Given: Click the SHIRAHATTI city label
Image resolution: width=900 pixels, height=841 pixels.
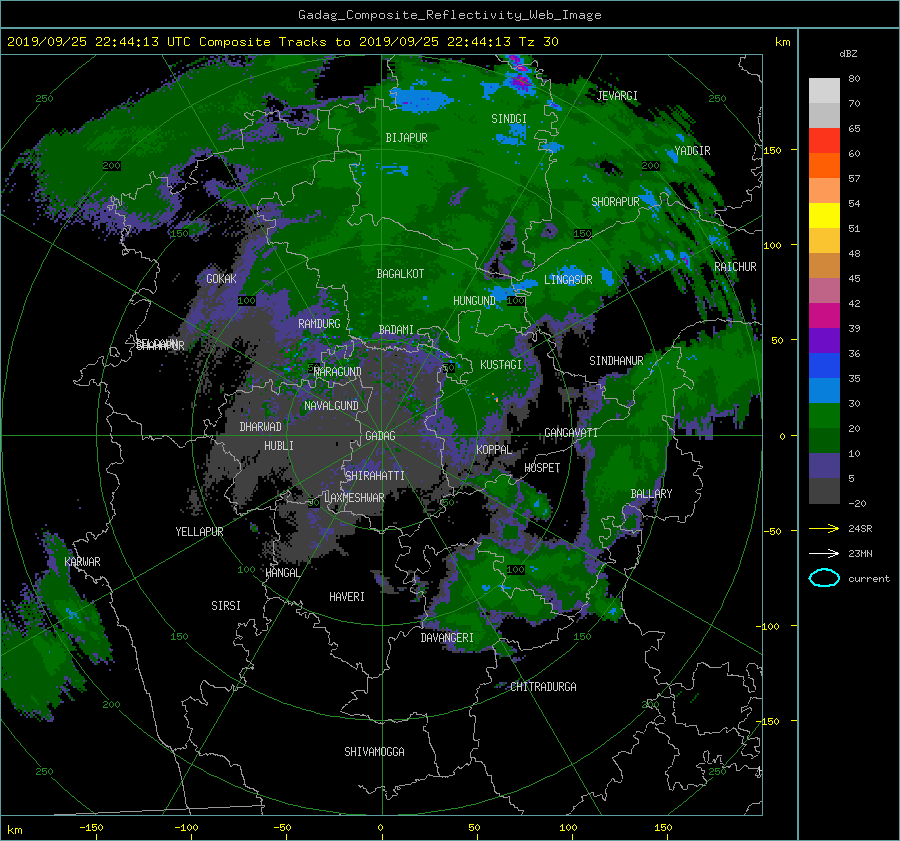Looking at the screenshot, I should click(375, 475).
